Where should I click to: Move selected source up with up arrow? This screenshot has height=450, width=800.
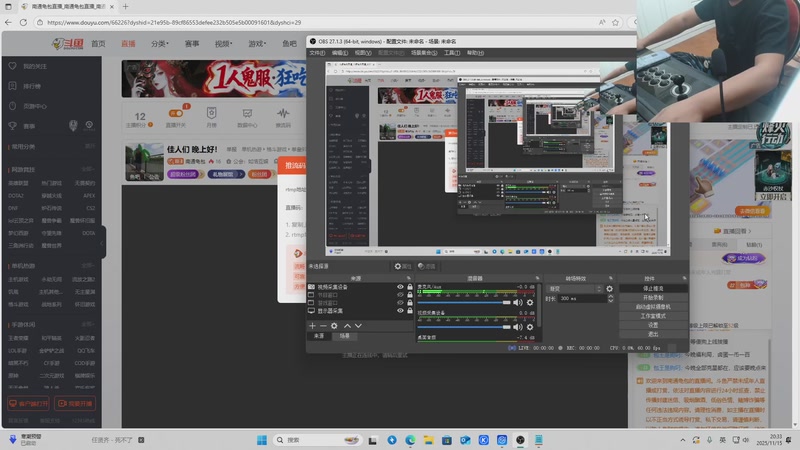pyautogui.click(x=347, y=326)
